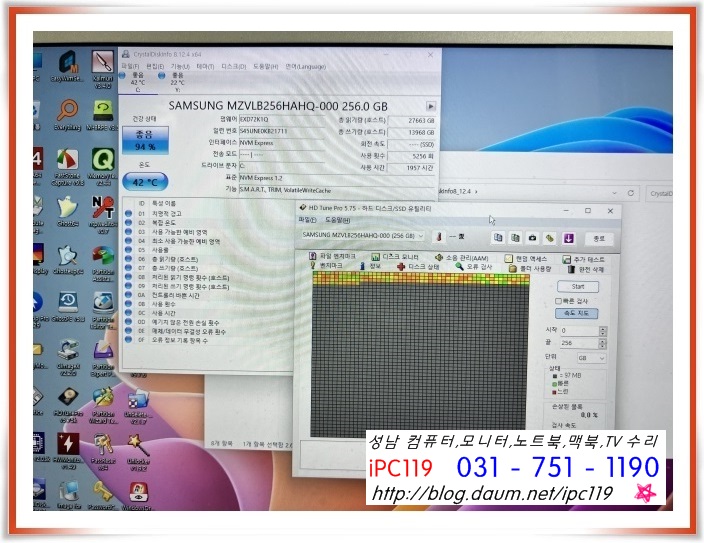Open the 단위 GB unit dropdown
The image size is (704, 543).
(x=591, y=358)
